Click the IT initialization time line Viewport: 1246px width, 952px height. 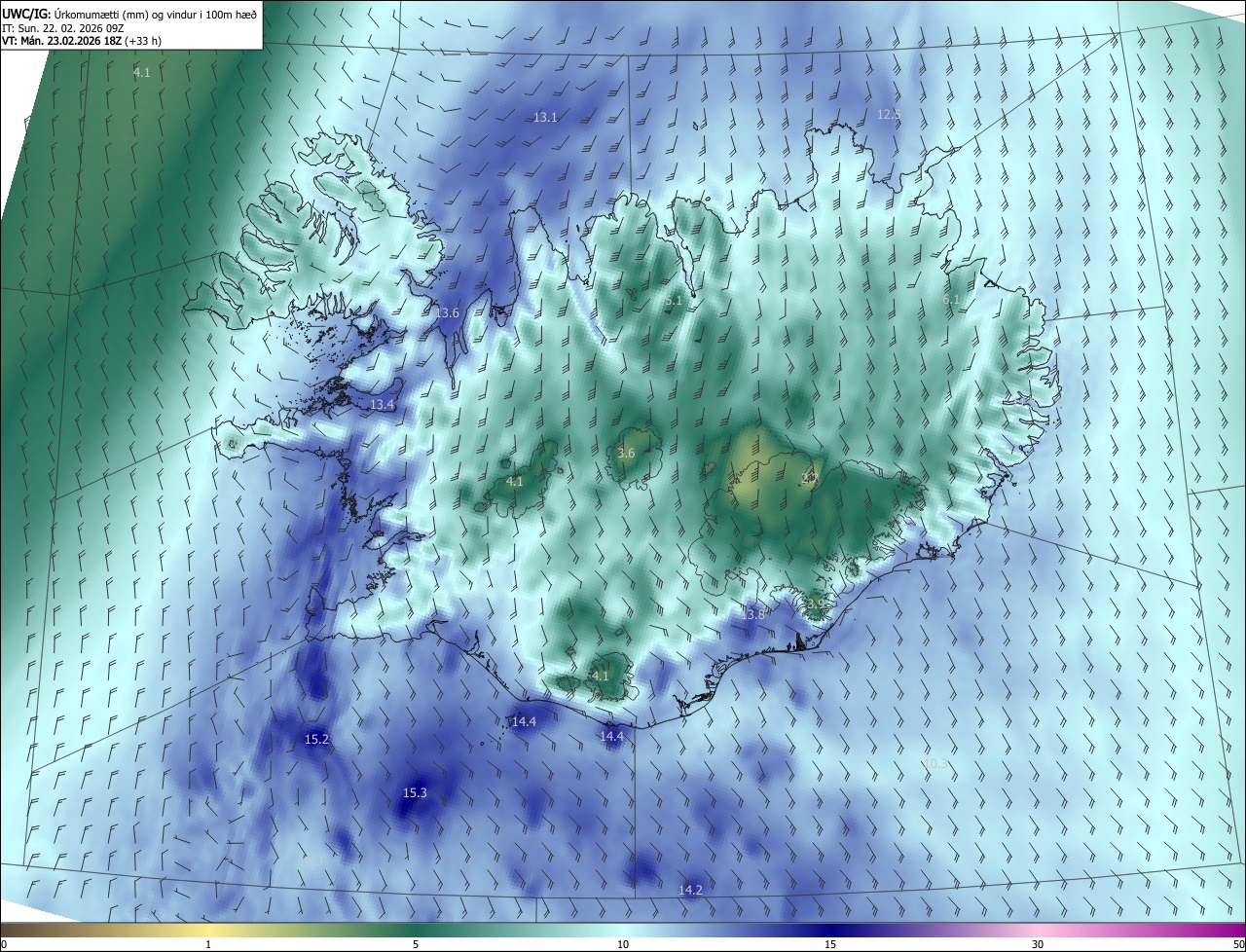(62, 27)
